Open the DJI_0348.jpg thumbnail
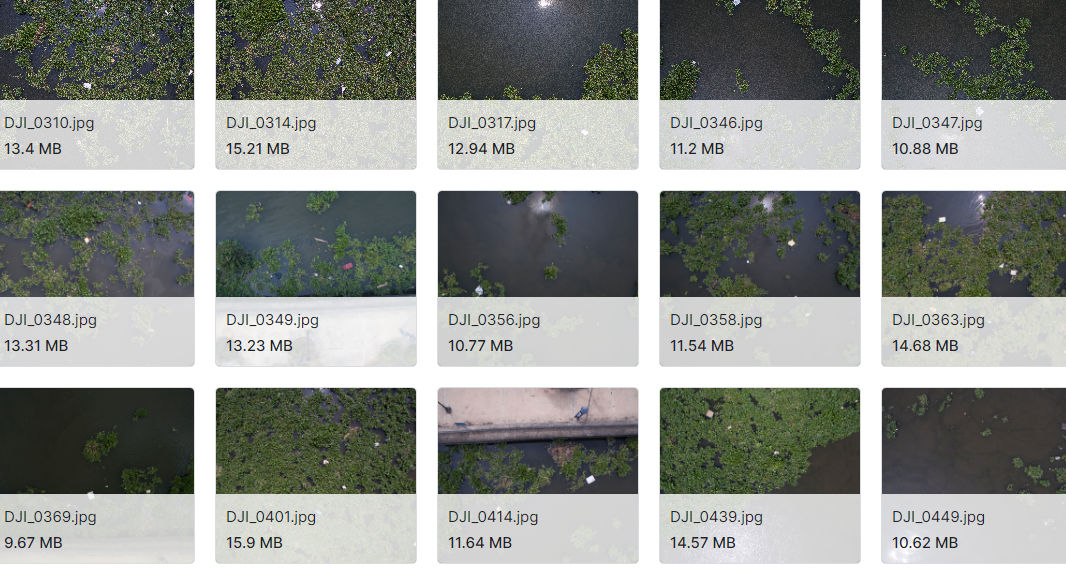The image size is (1066, 579). coord(97,279)
